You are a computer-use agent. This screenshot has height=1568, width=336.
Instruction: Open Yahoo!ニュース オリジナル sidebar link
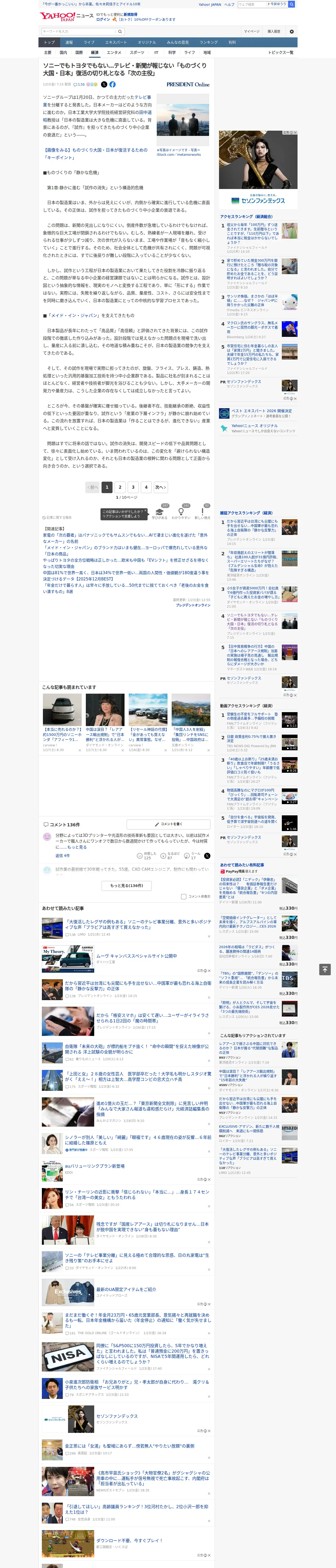(x=254, y=426)
